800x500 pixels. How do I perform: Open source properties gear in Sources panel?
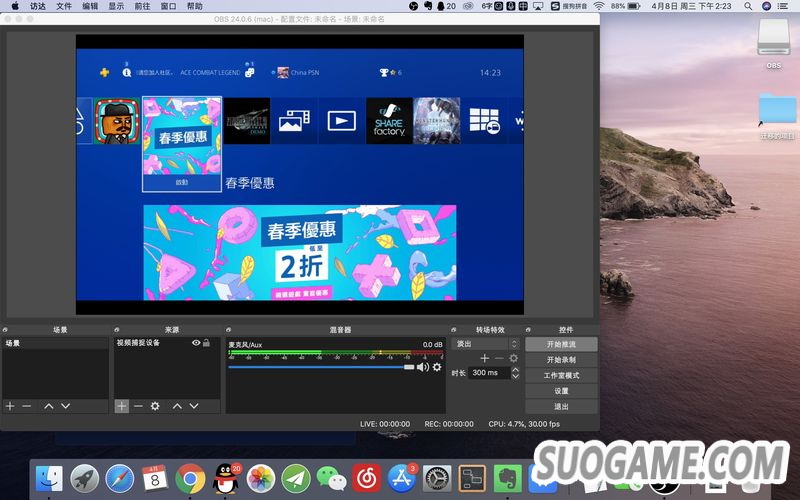(x=155, y=406)
